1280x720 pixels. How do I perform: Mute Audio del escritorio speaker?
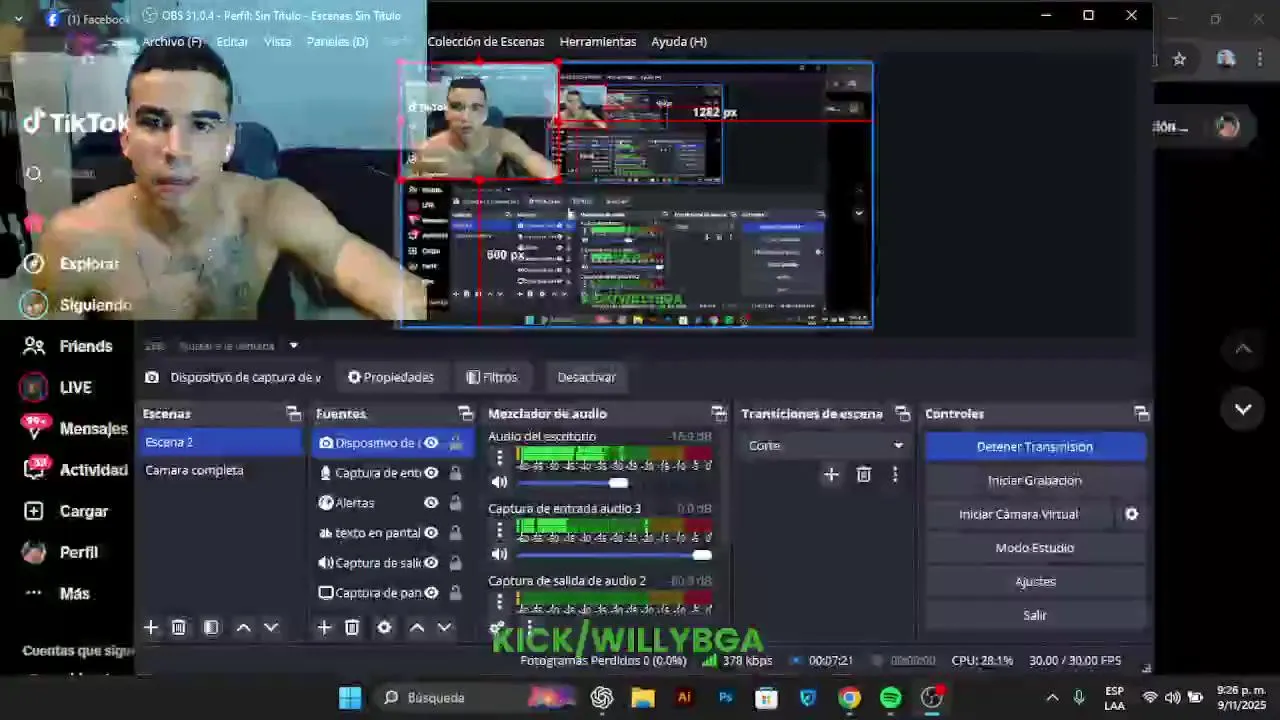coord(499,482)
